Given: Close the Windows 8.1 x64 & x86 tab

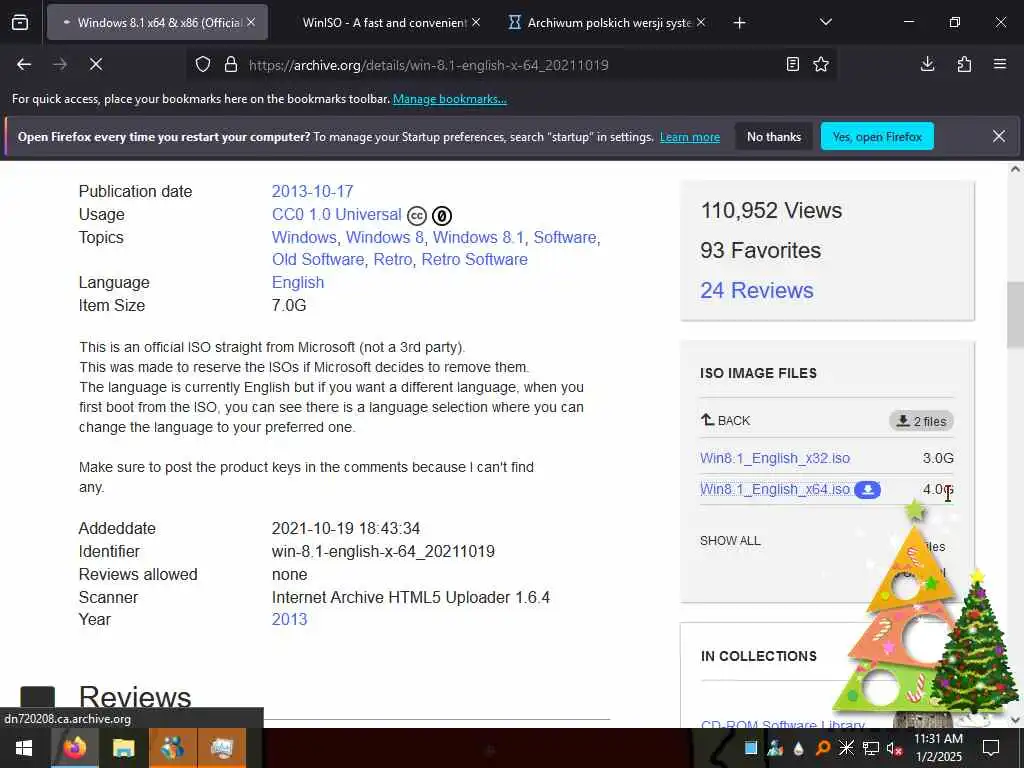Looking at the screenshot, I should pos(251,22).
